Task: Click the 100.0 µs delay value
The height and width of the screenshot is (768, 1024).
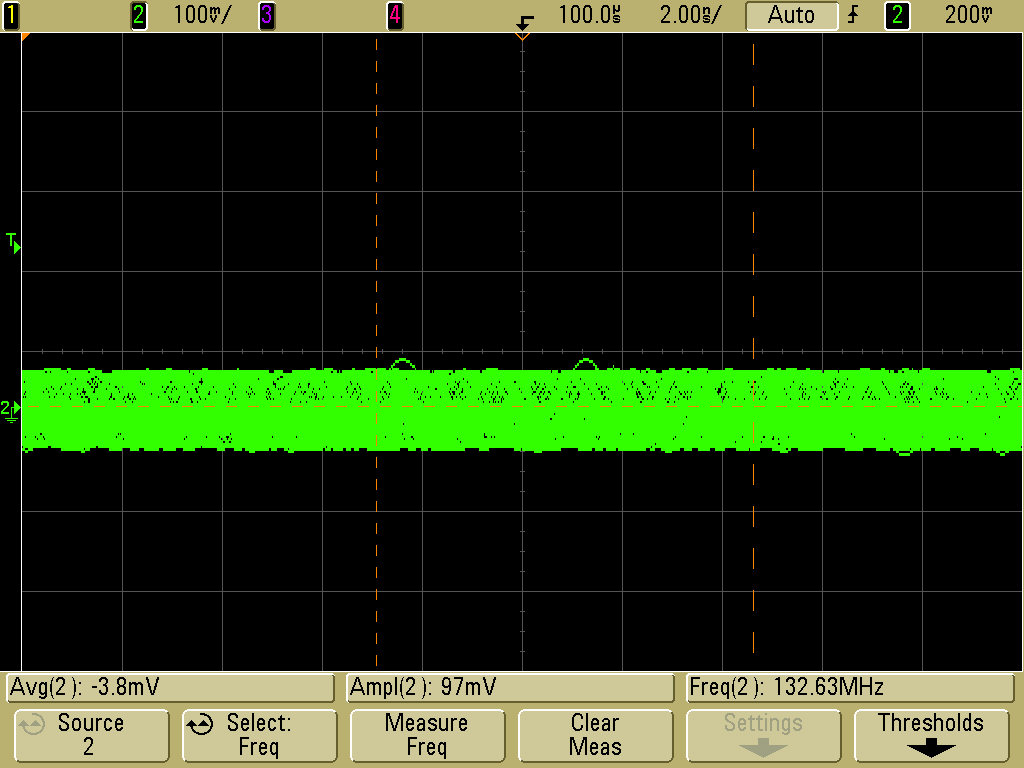Action: [589, 15]
